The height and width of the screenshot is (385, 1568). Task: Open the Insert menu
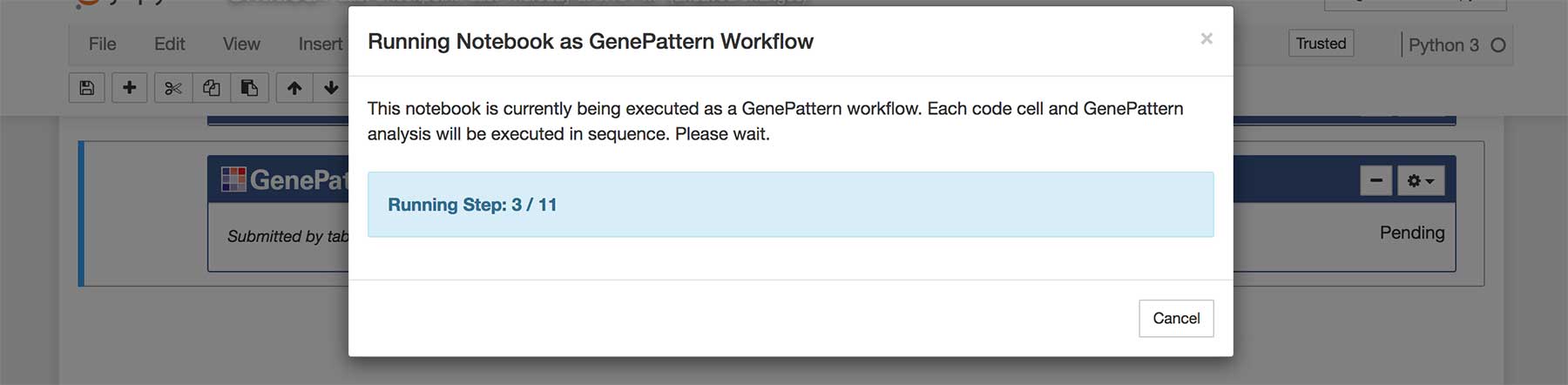tap(321, 44)
